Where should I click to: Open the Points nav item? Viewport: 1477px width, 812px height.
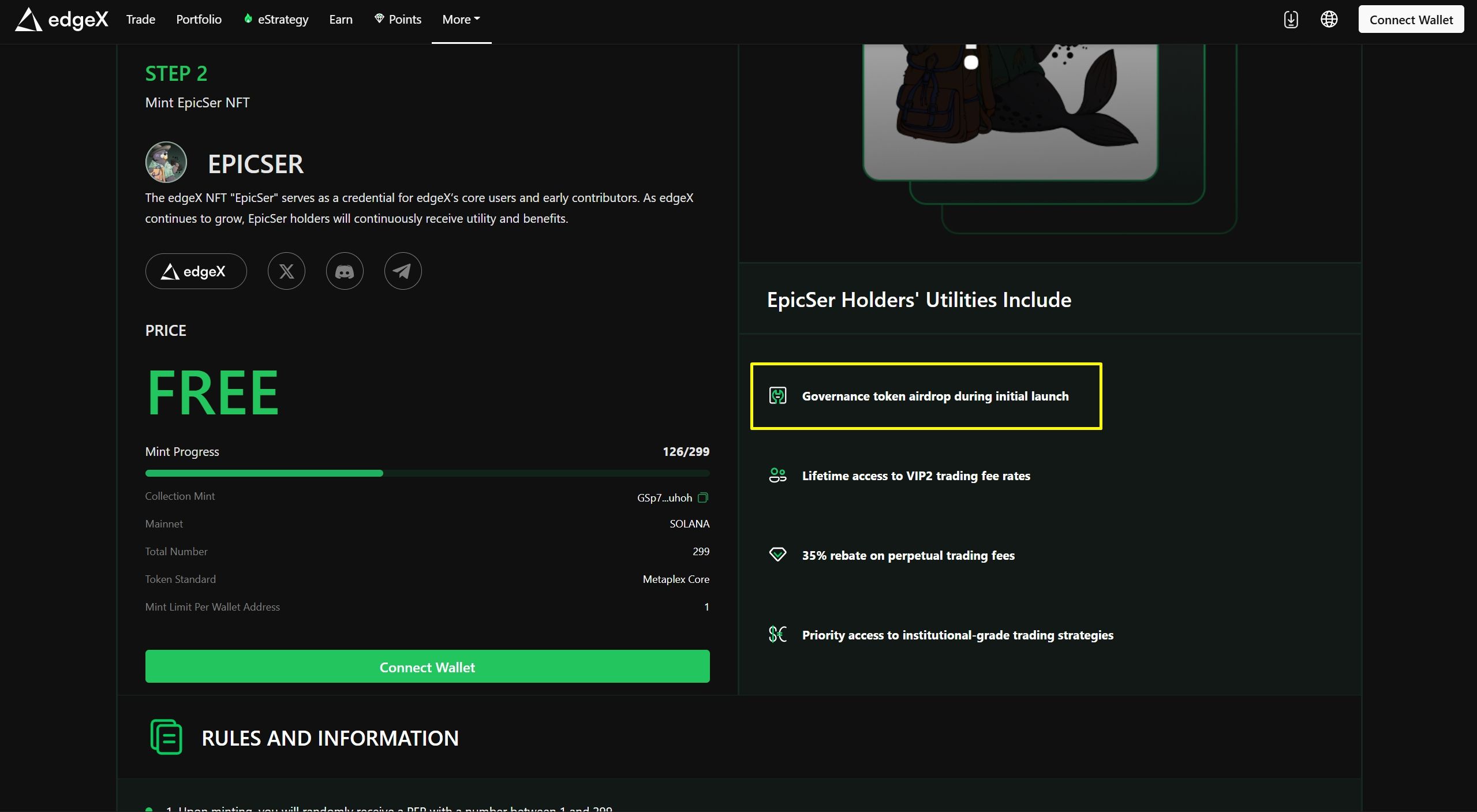coord(398,20)
